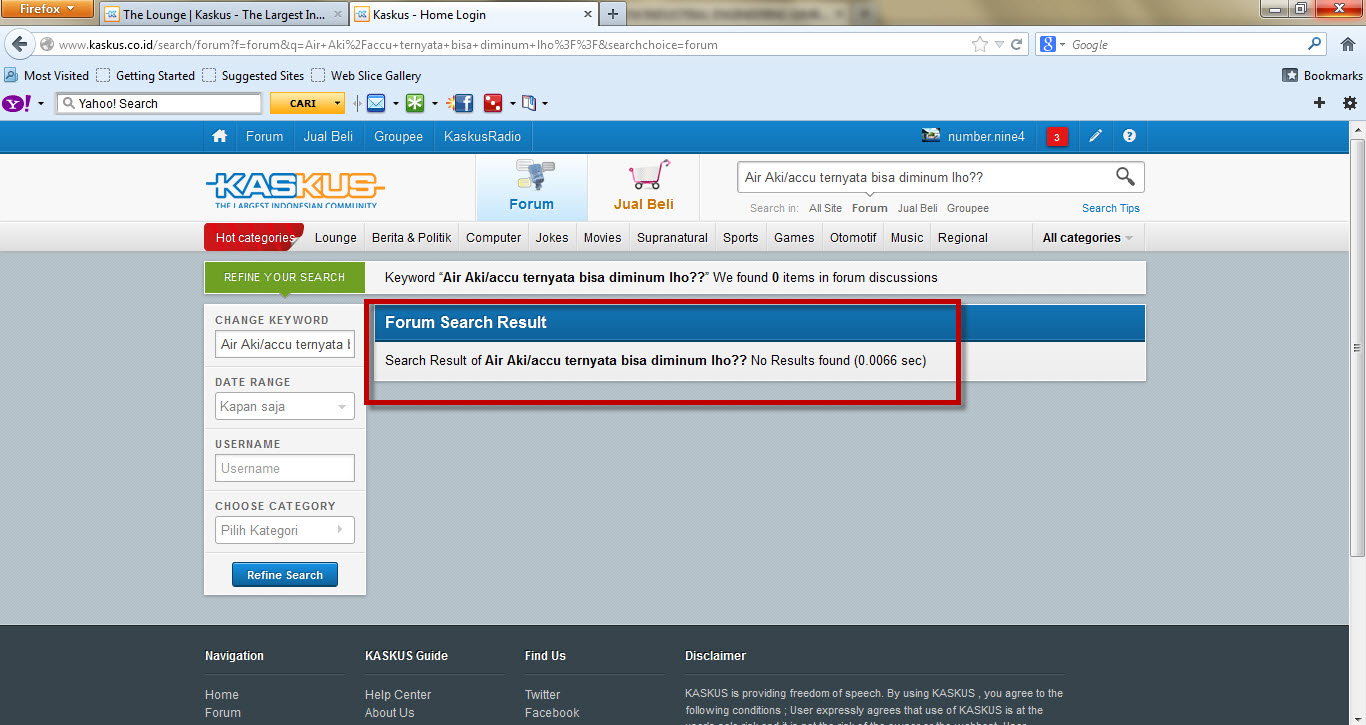Open the Kapan saja date range dropdown
The width and height of the screenshot is (1366, 725).
coord(285,407)
